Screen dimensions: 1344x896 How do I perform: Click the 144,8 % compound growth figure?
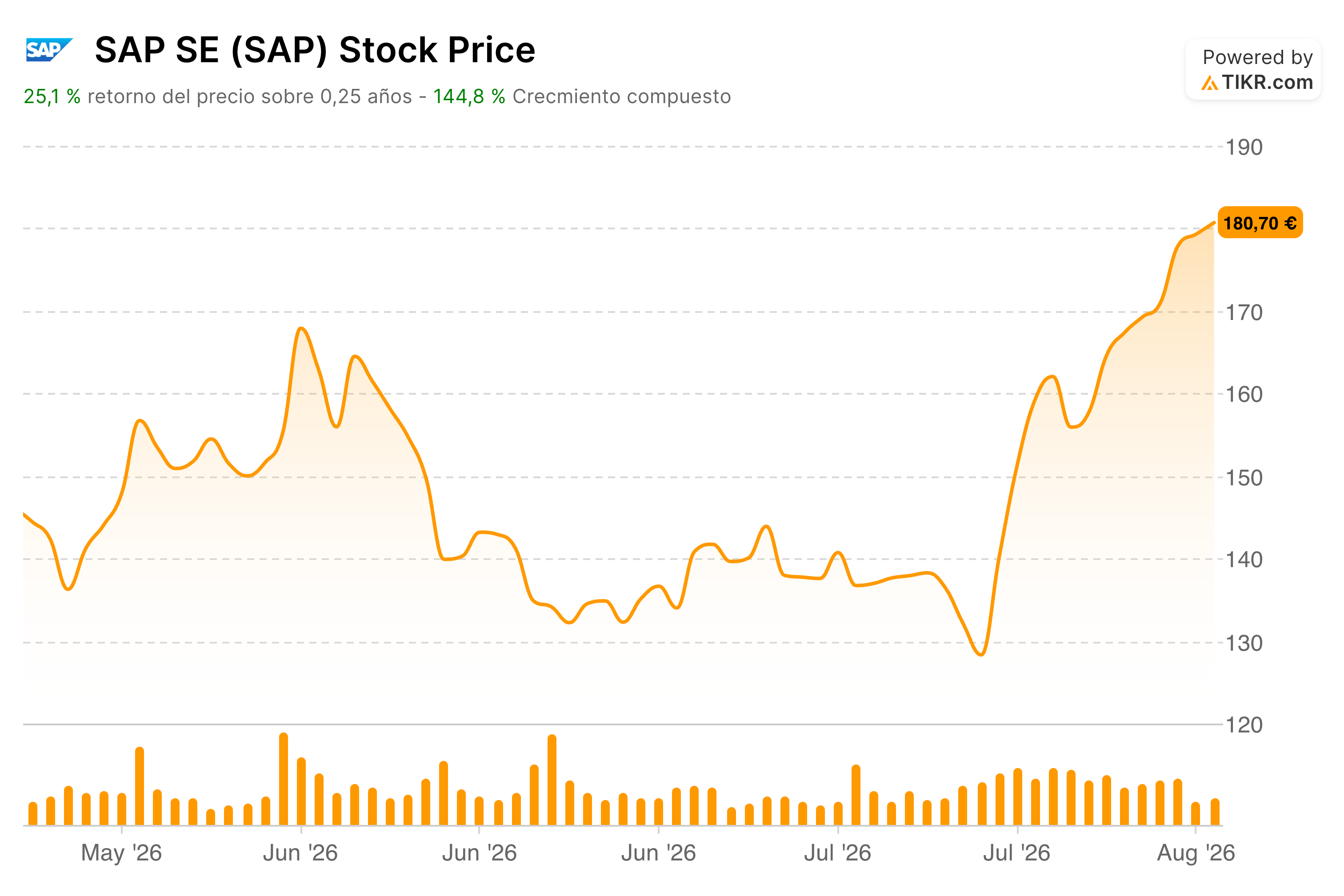click(468, 96)
